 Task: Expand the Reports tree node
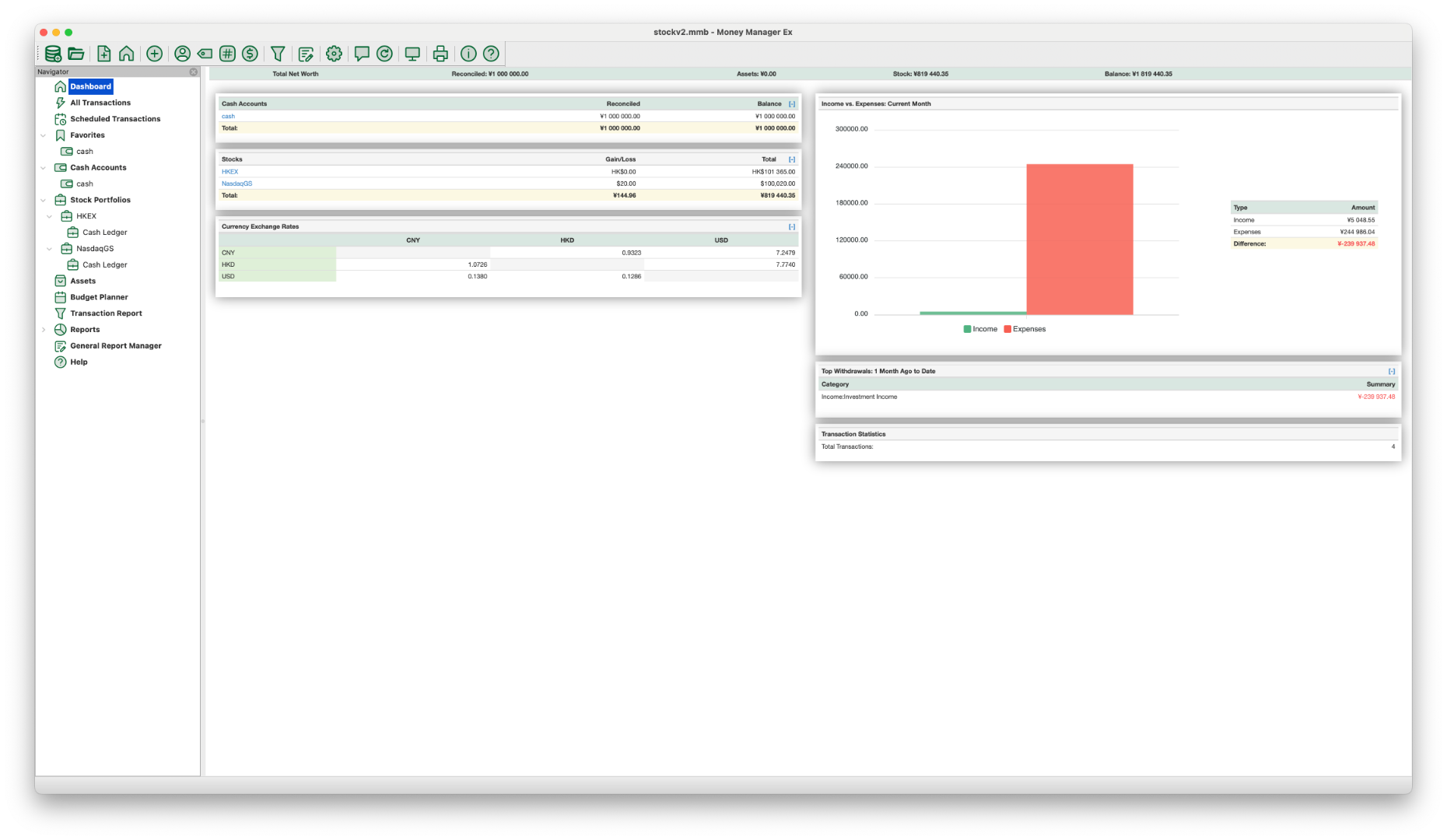tap(44, 330)
